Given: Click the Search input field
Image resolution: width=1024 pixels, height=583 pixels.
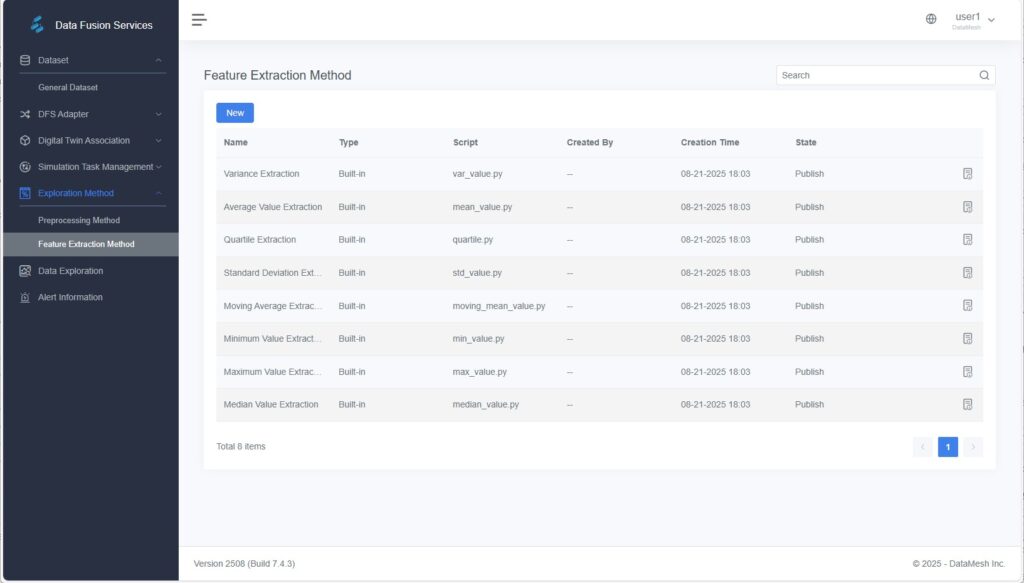Looking at the screenshot, I should click(x=875, y=75).
